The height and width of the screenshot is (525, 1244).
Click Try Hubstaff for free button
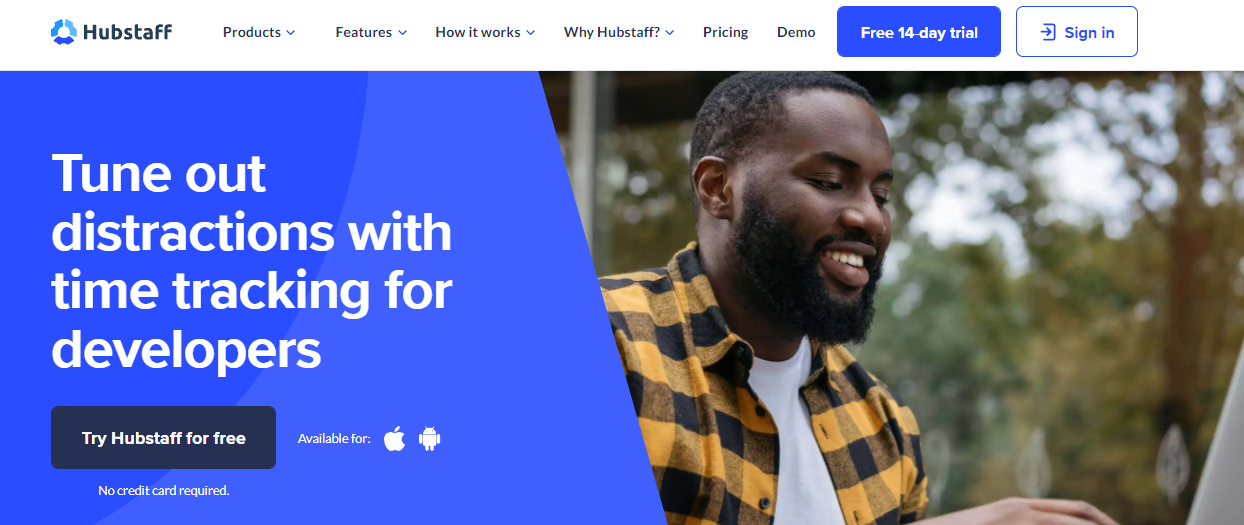pyautogui.click(x=163, y=438)
